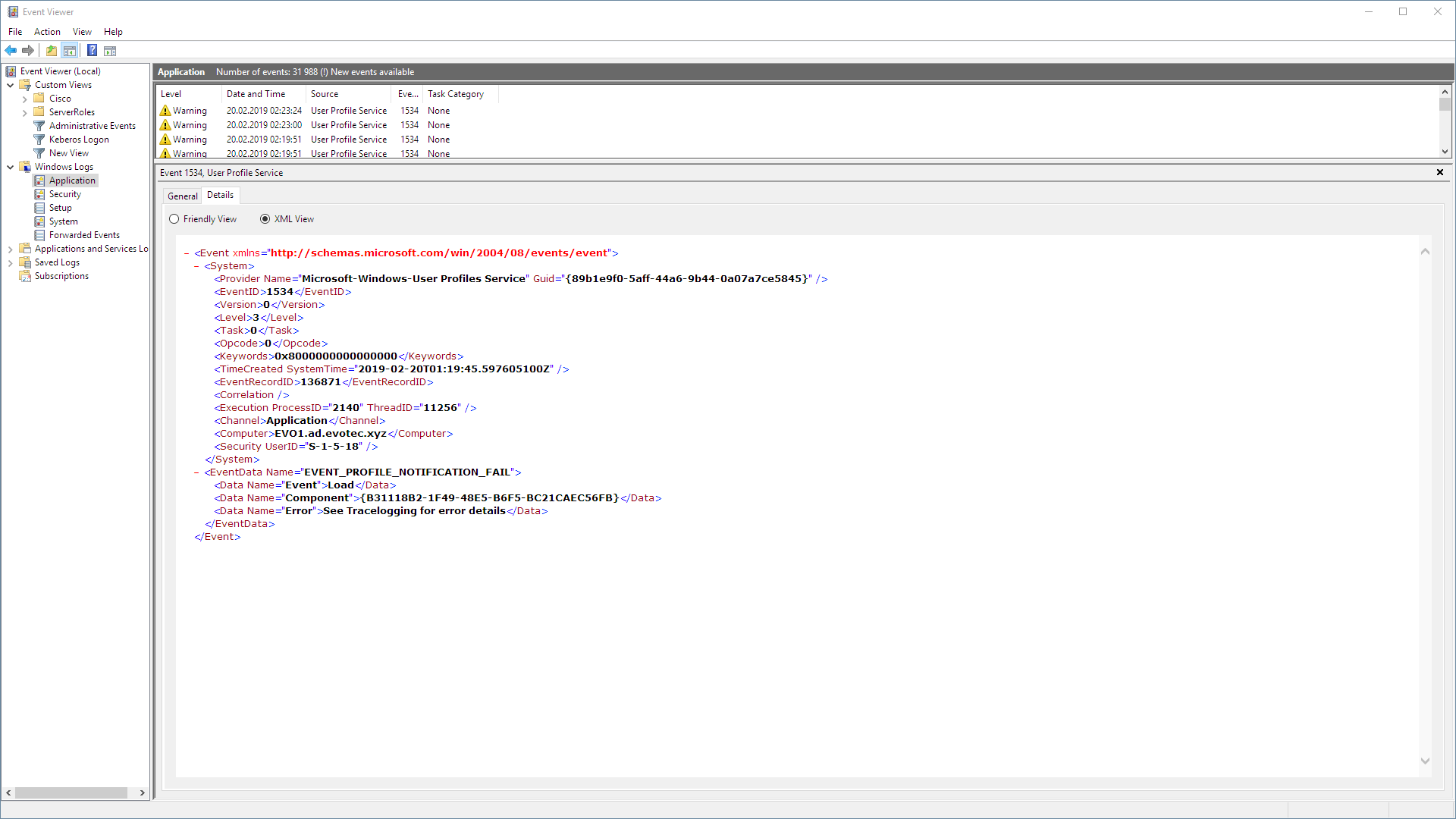This screenshot has height=819, width=1456.
Task: Collapse the Custom Views tree
Action: click(11, 84)
